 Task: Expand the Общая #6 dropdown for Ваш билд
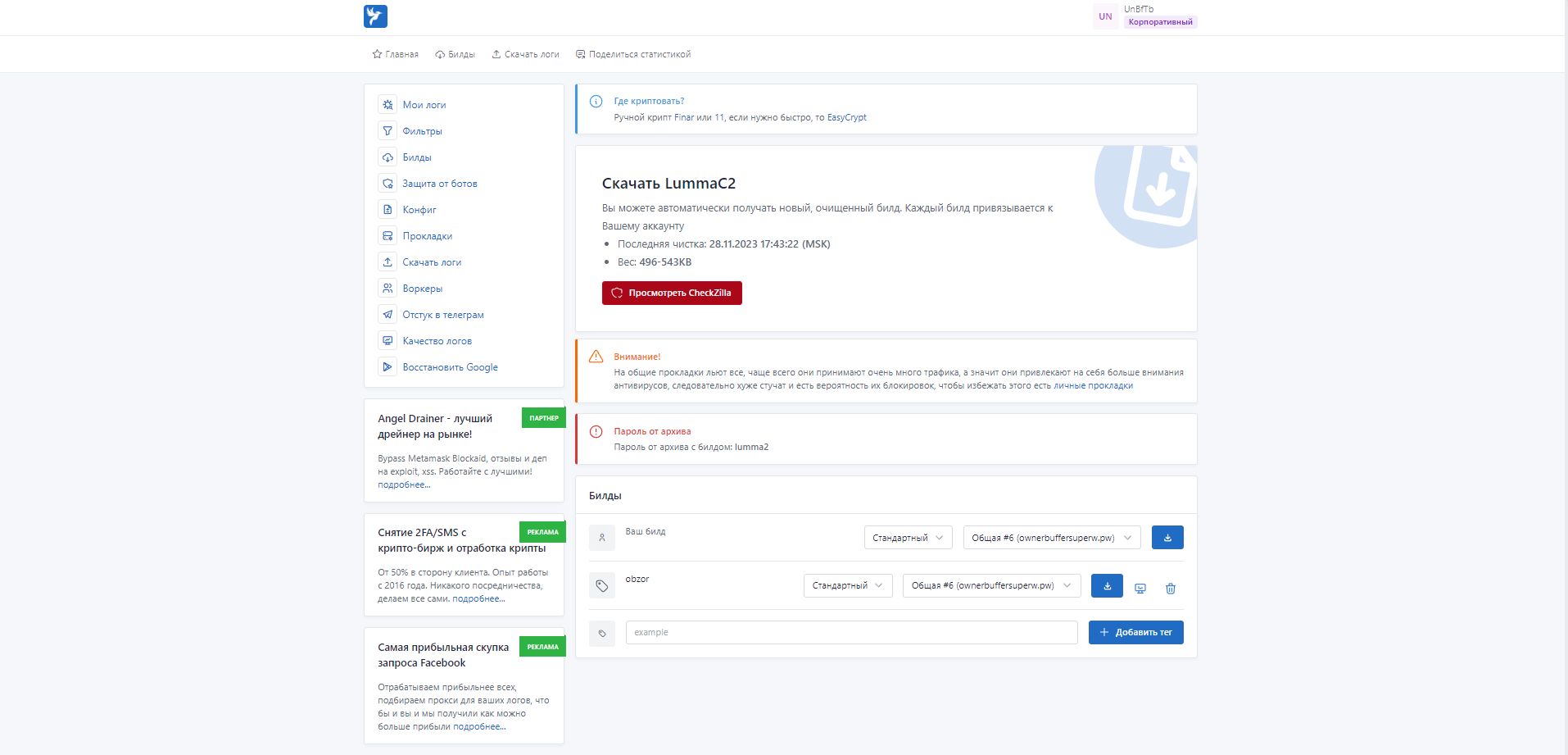tap(1052, 538)
